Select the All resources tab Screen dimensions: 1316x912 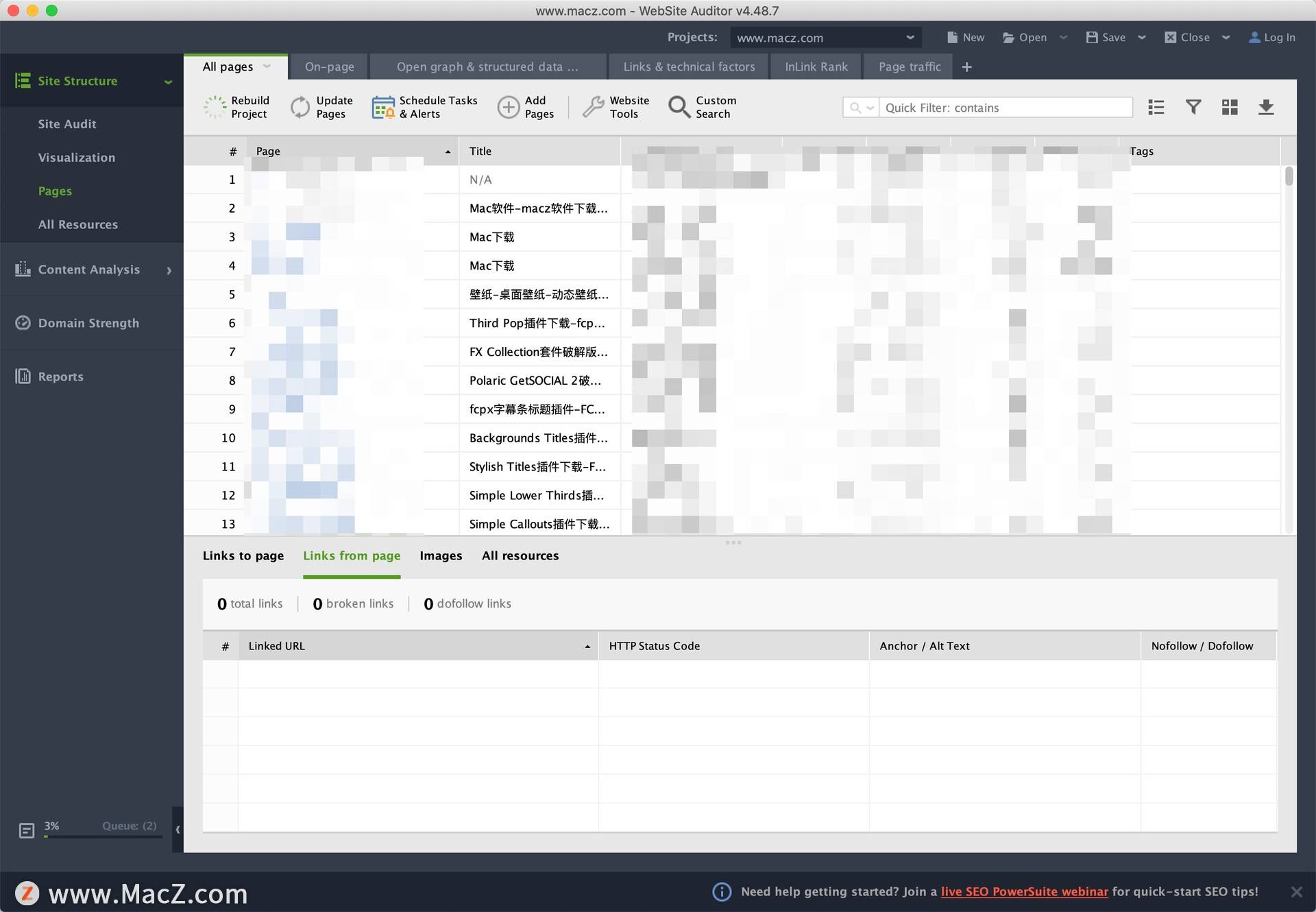[x=520, y=555]
